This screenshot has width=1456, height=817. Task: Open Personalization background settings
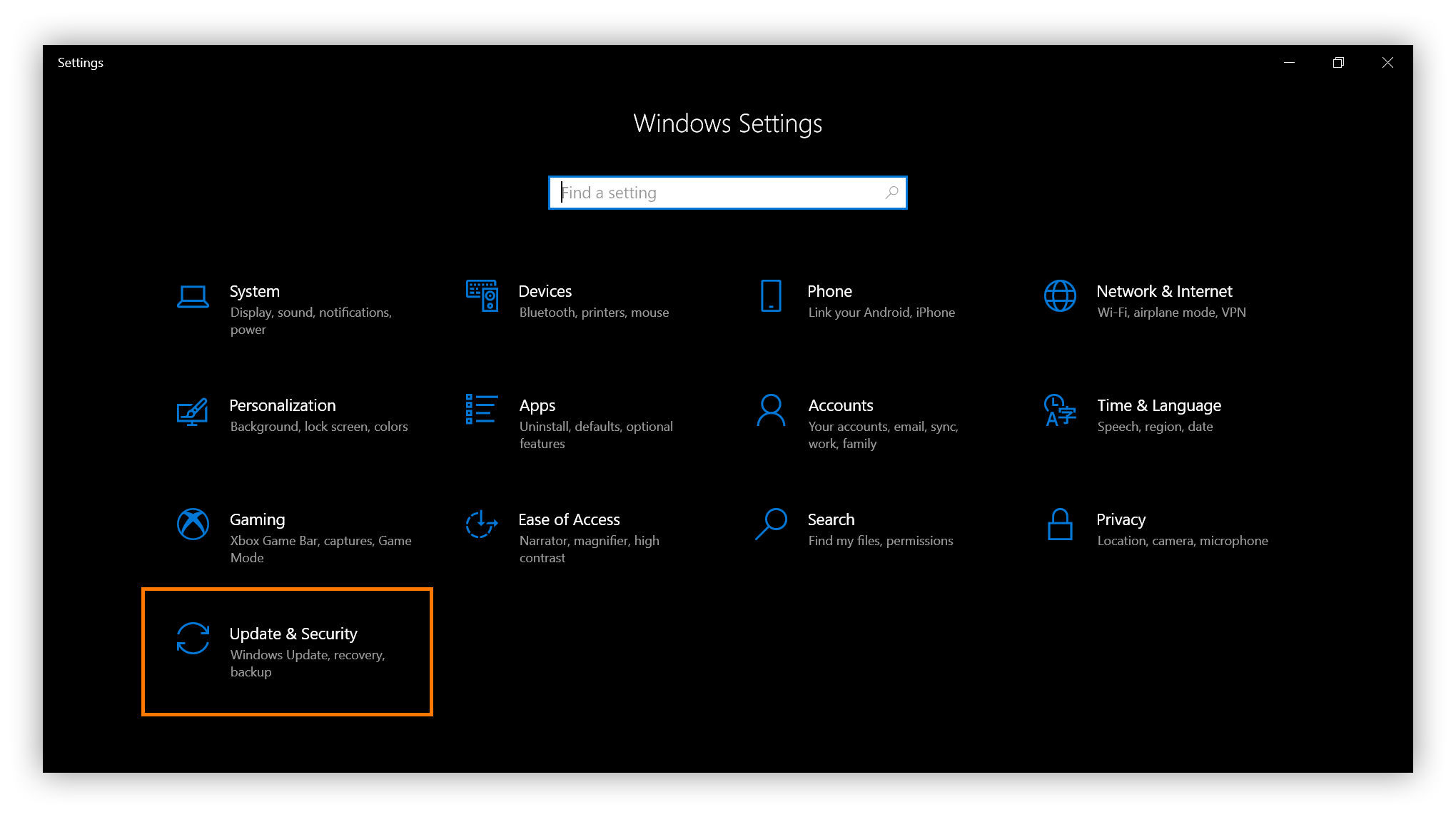coord(282,414)
